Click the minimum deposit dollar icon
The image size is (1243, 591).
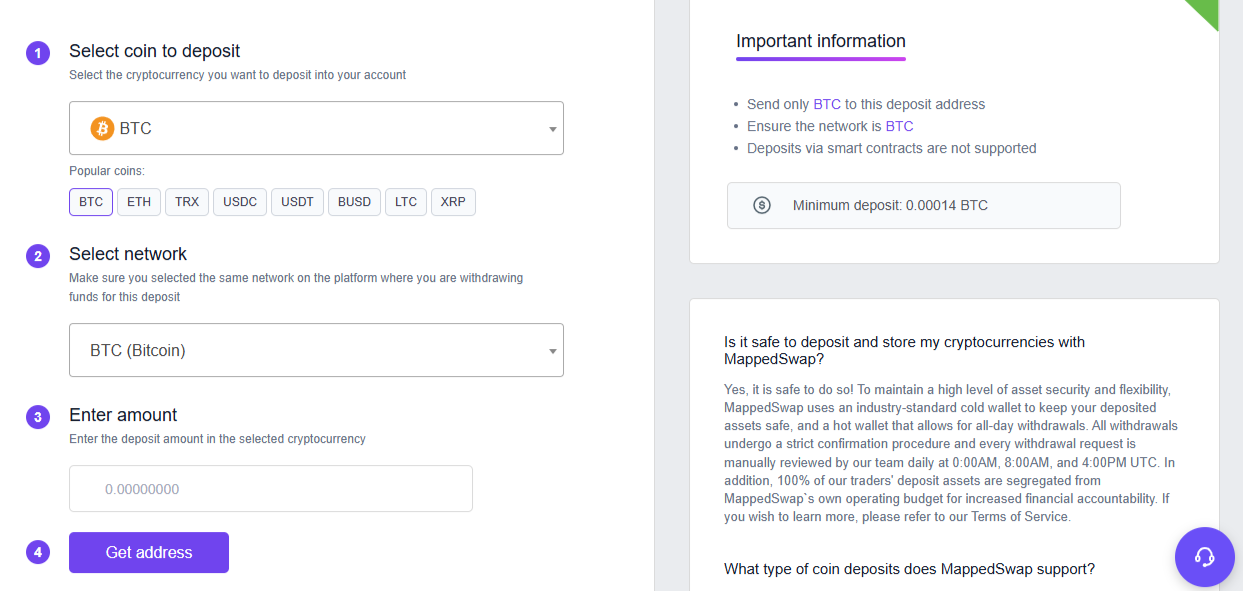point(762,205)
